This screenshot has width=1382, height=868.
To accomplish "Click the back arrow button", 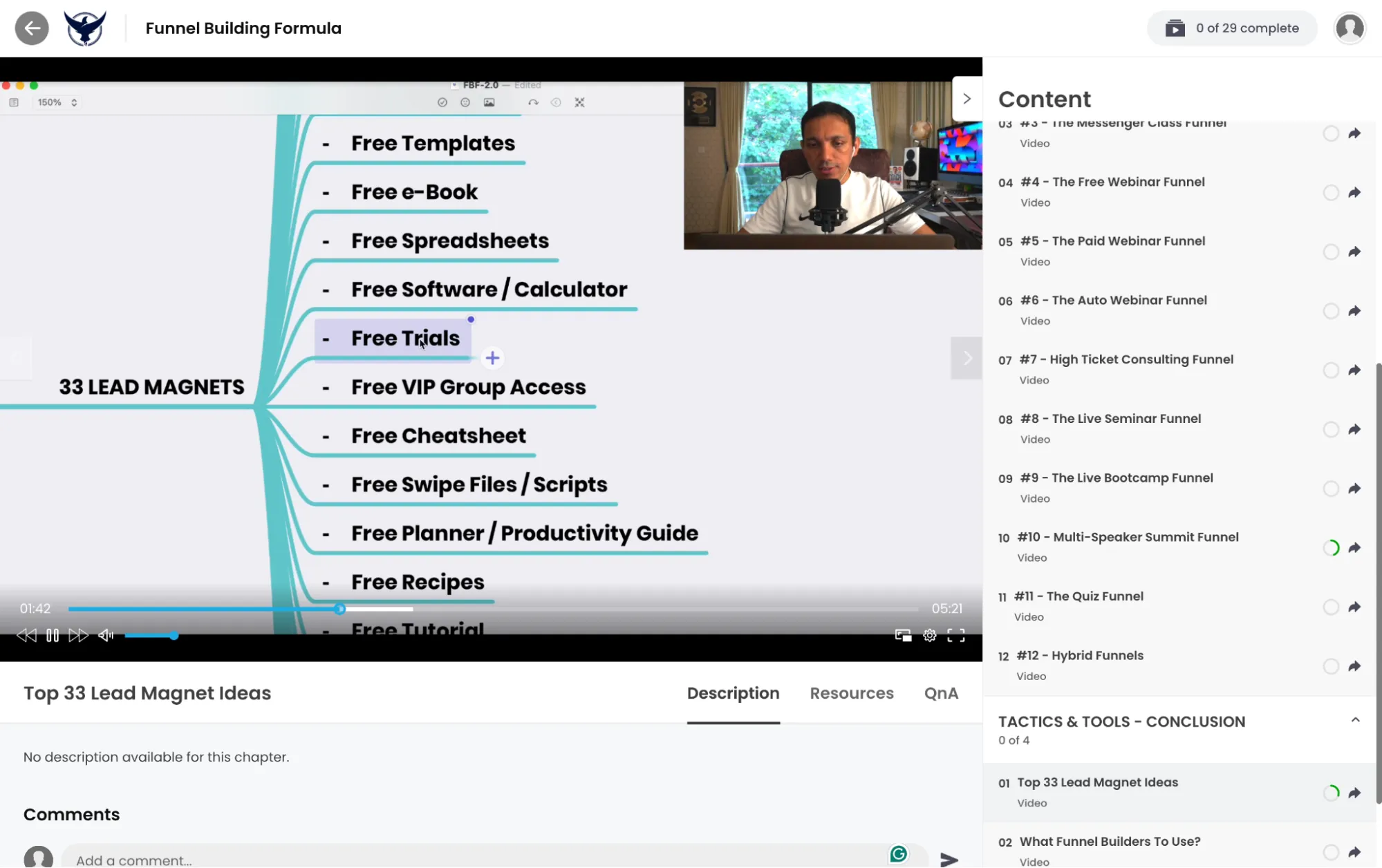I will coord(32,28).
